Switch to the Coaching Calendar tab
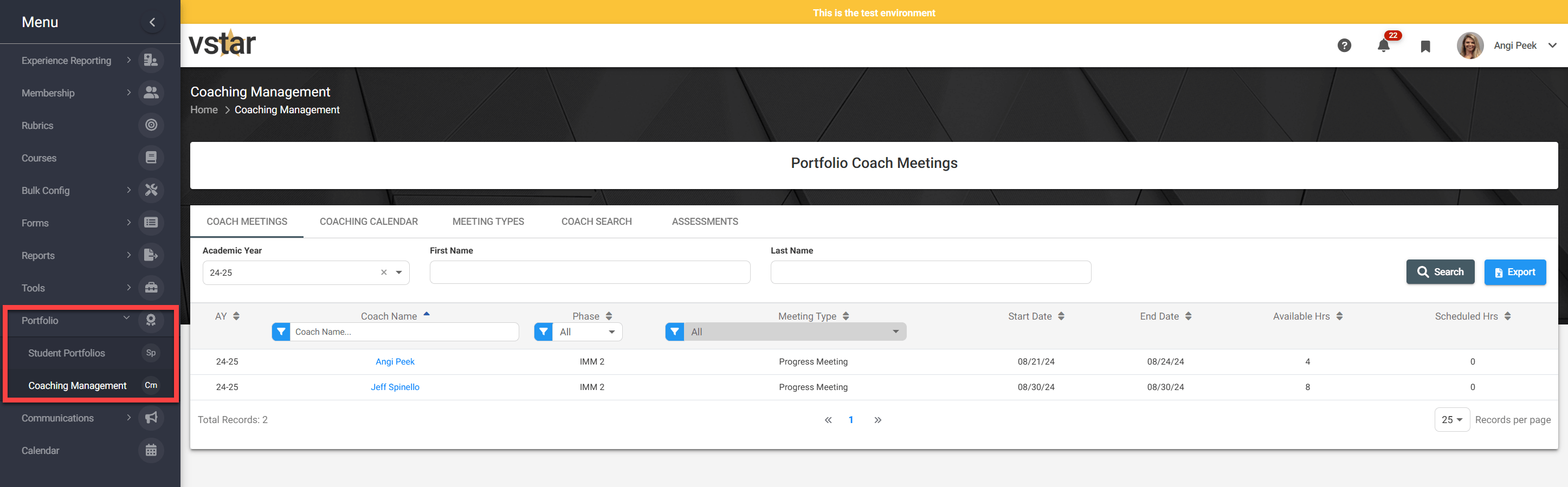1568x487 pixels. [368, 222]
